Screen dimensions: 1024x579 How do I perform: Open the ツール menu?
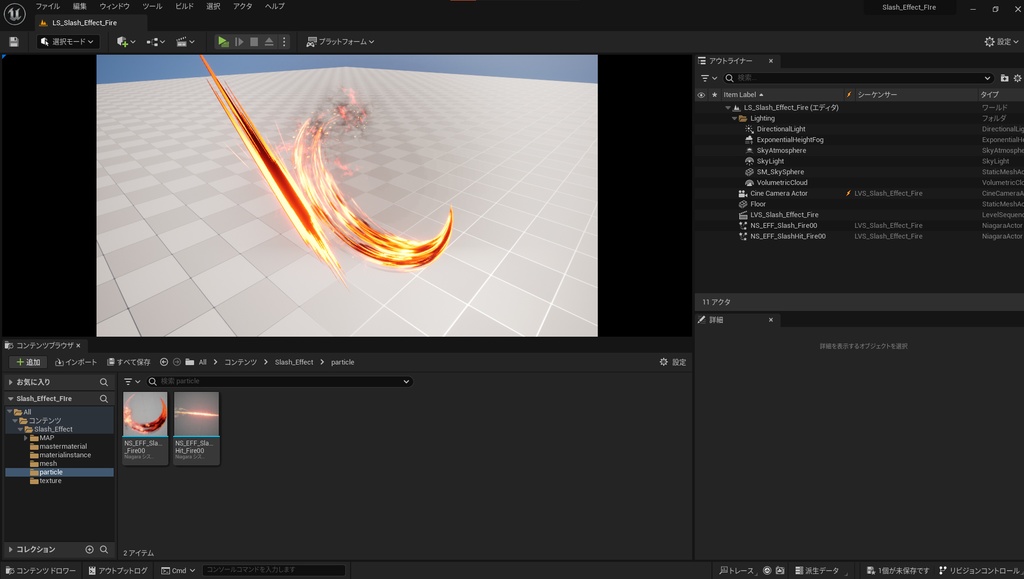pos(152,7)
